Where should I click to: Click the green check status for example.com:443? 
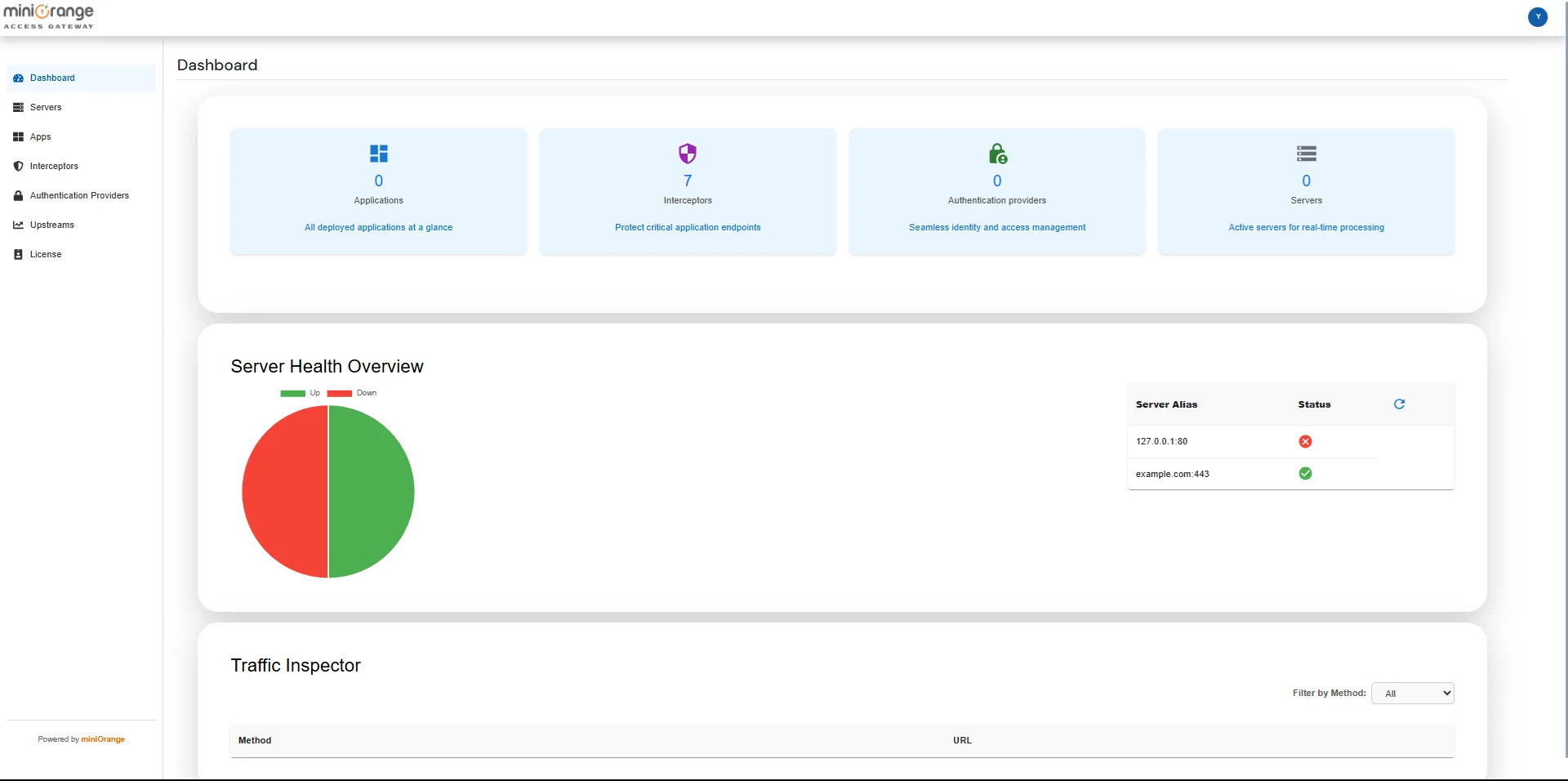[x=1305, y=474]
